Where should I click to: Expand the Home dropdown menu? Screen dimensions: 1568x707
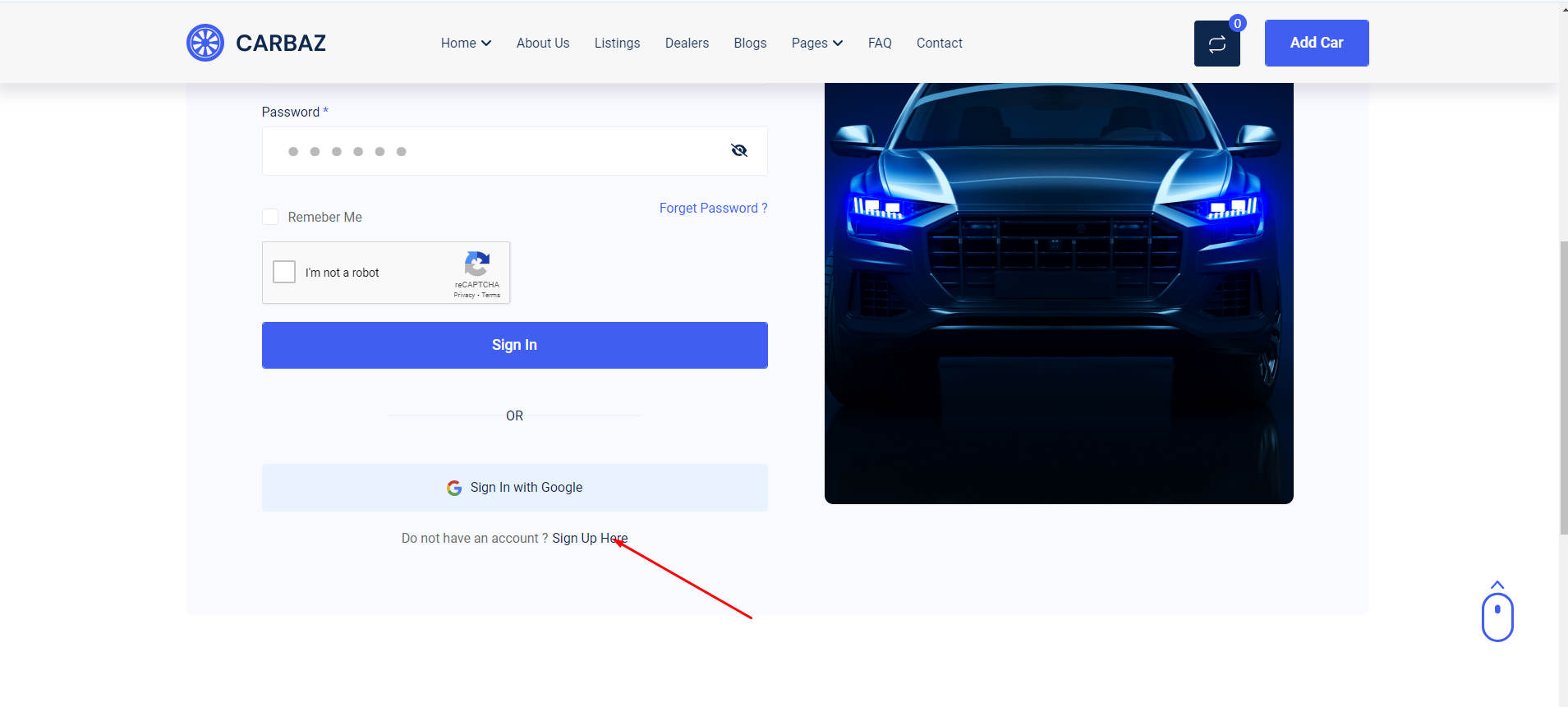point(466,43)
